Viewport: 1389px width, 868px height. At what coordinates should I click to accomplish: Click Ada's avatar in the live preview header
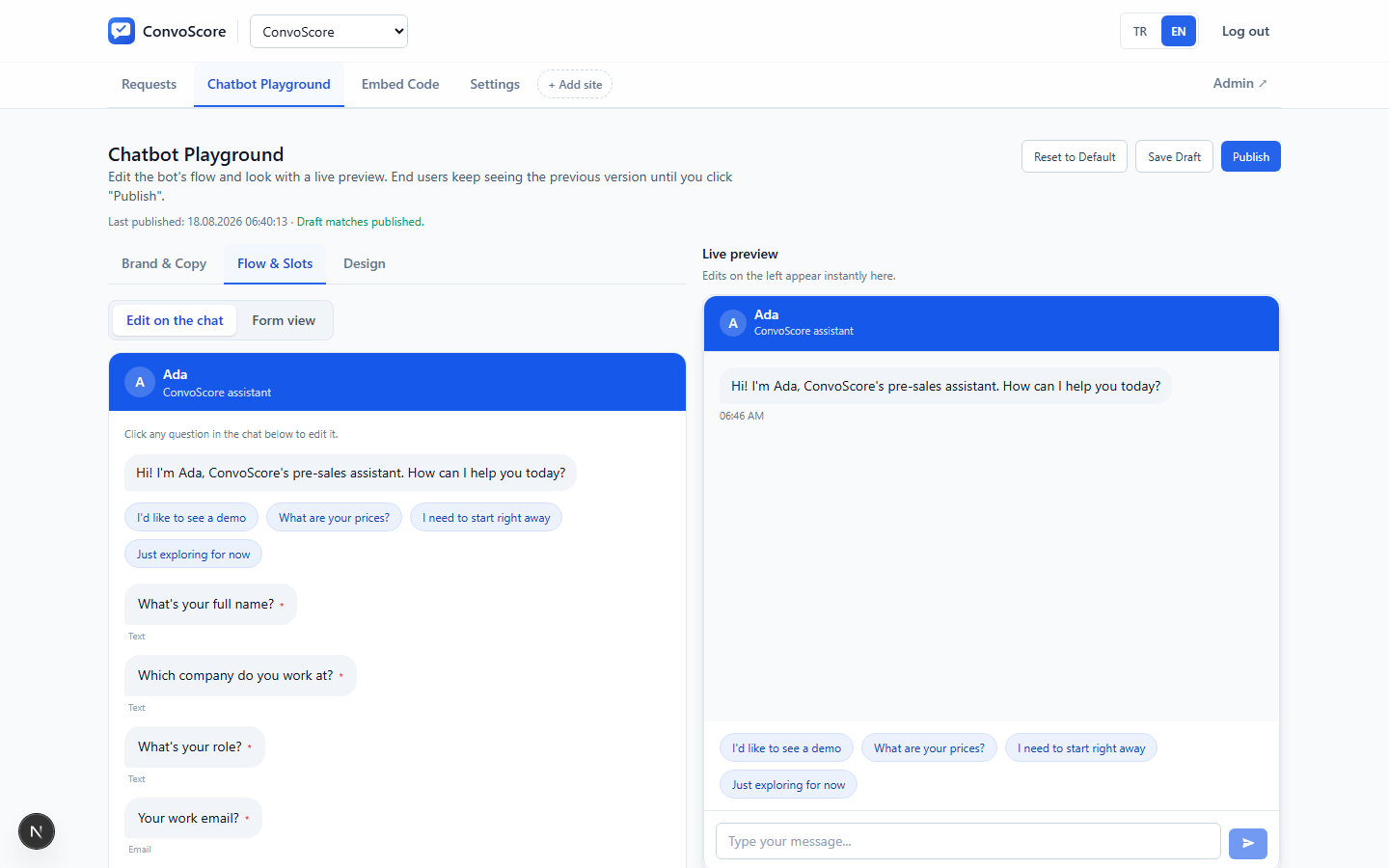coord(733,323)
